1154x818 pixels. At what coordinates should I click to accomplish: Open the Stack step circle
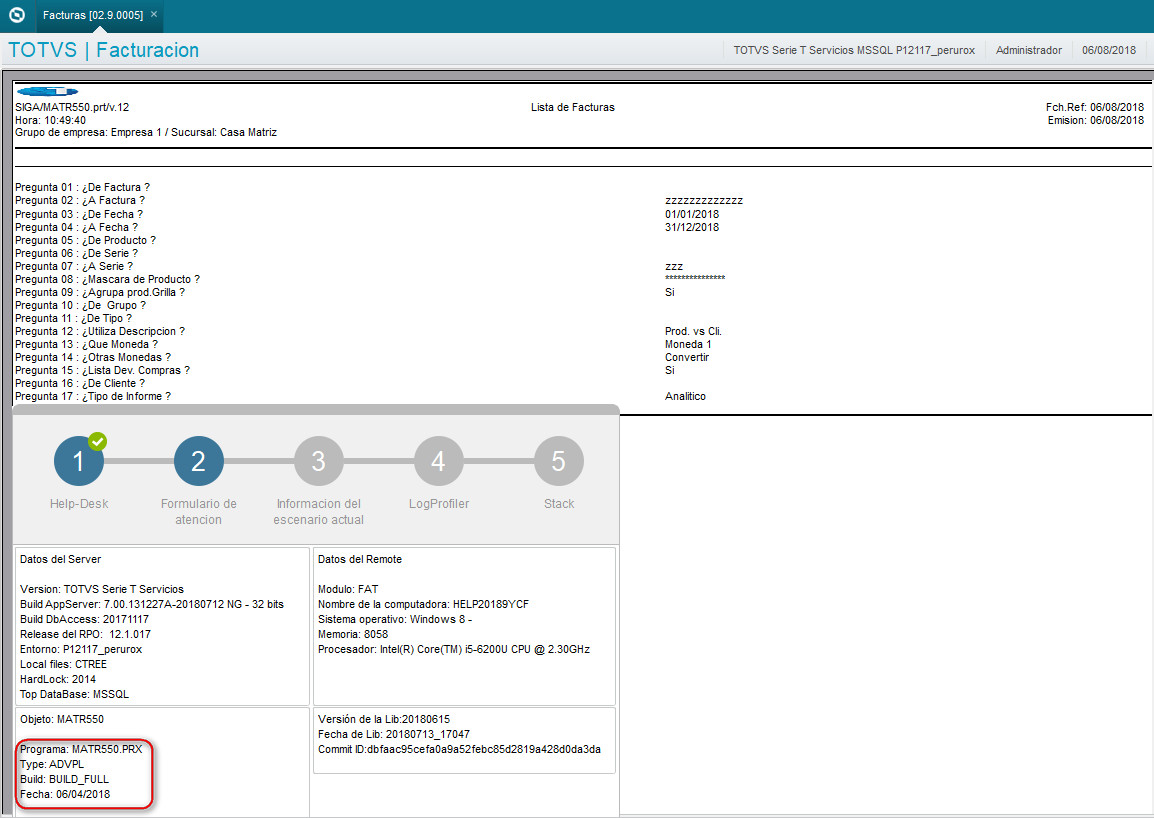point(558,460)
